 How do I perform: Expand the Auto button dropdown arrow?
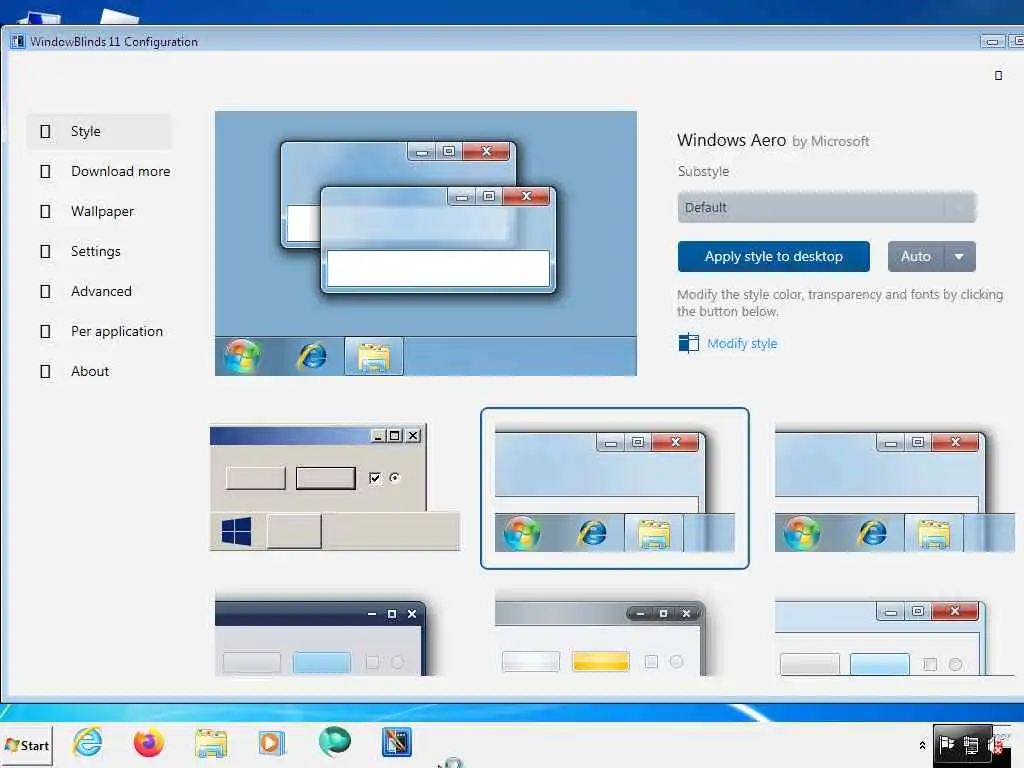click(959, 257)
